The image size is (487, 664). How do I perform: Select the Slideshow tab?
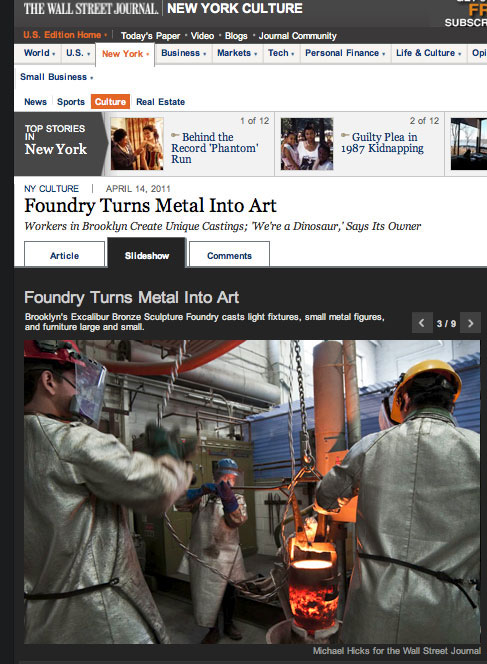pos(147,253)
